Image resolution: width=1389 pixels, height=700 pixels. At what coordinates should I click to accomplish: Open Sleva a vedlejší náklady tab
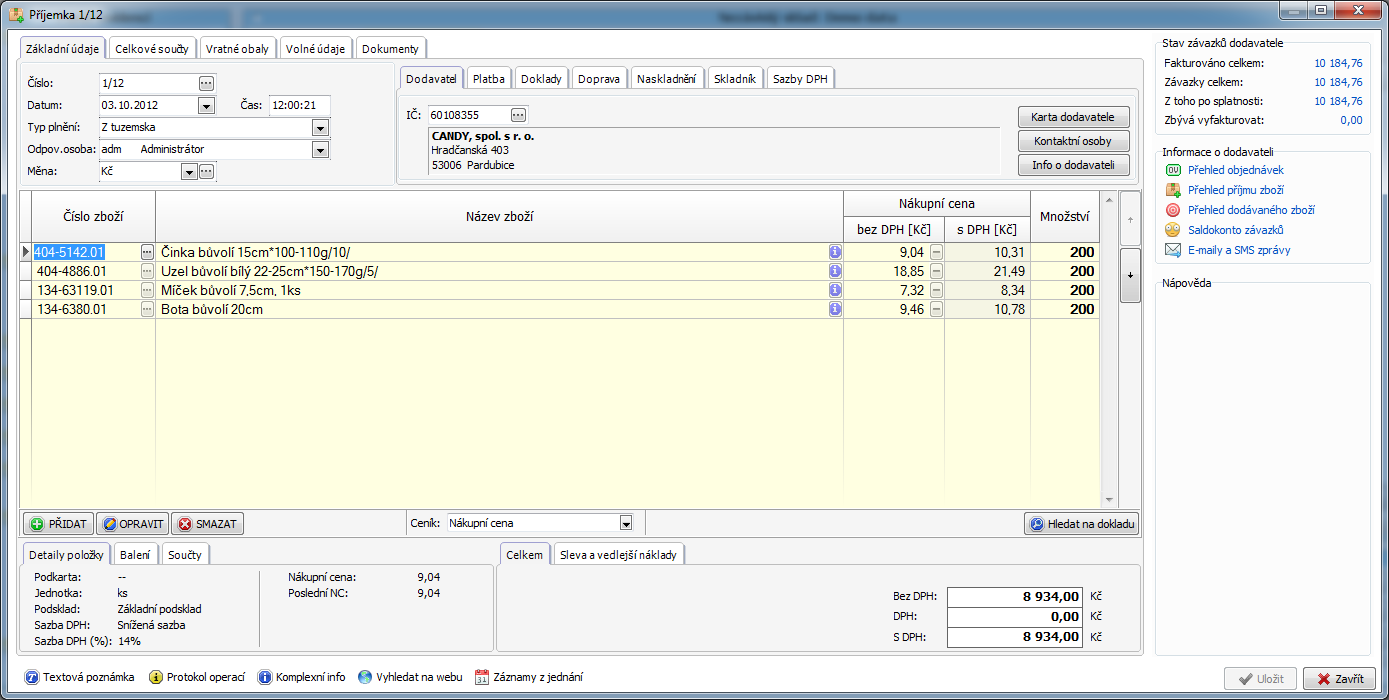pyautogui.click(x=618, y=555)
